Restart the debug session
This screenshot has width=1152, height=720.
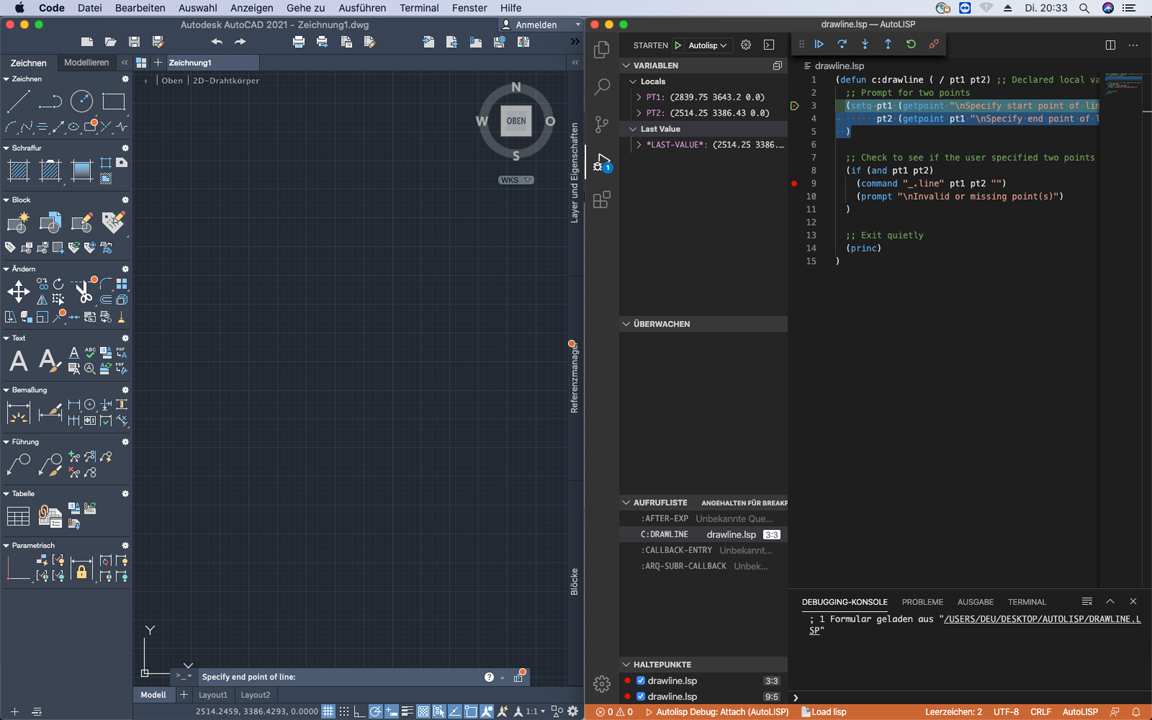pos(911,44)
